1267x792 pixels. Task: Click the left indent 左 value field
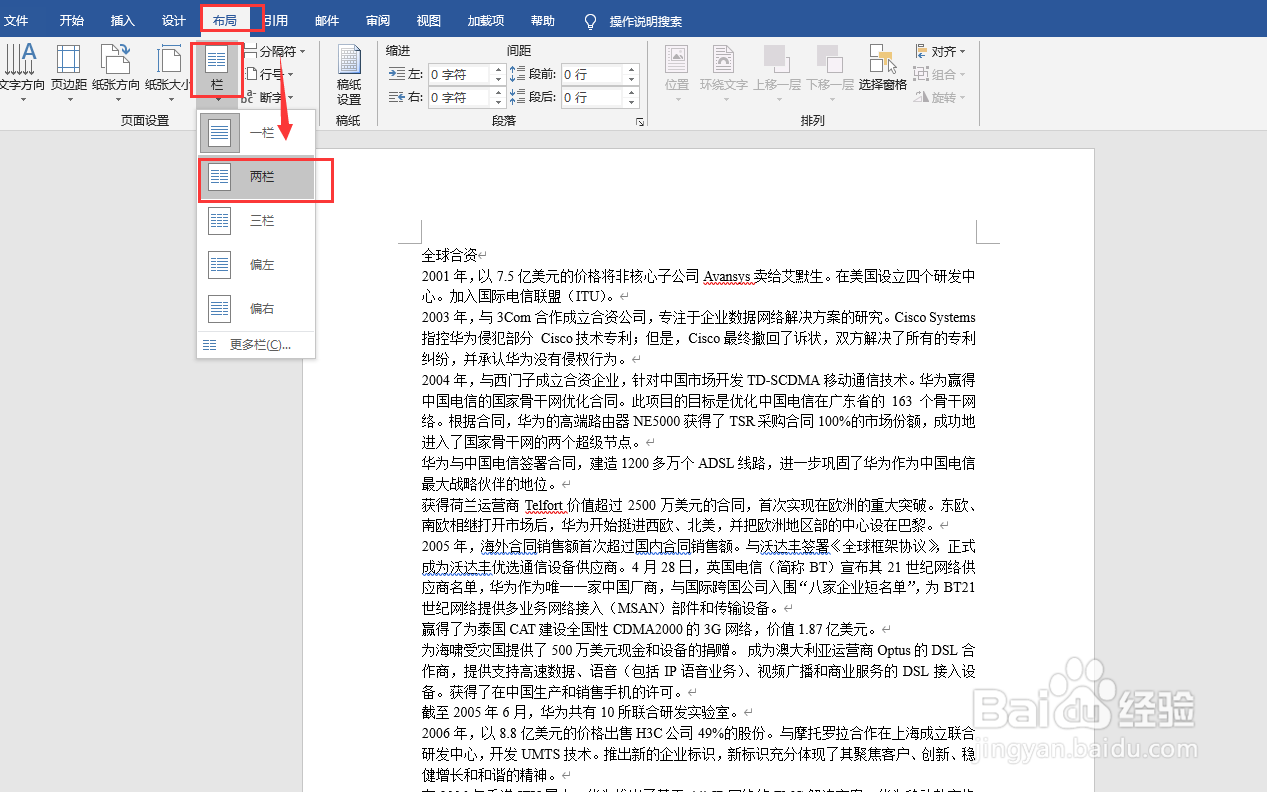pos(460,74)
